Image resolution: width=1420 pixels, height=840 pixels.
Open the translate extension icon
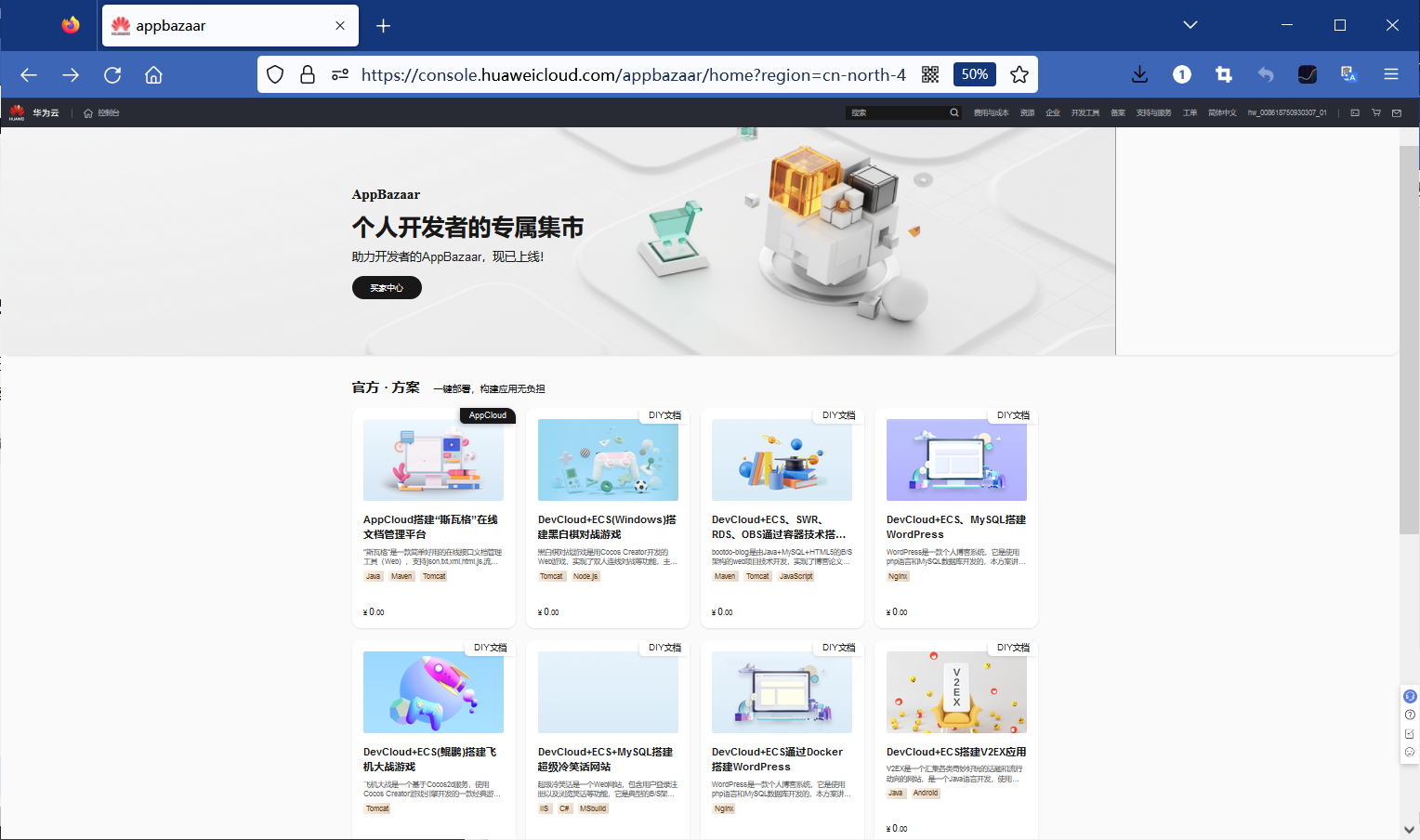pyautogui.click(x=1348, y=74)
